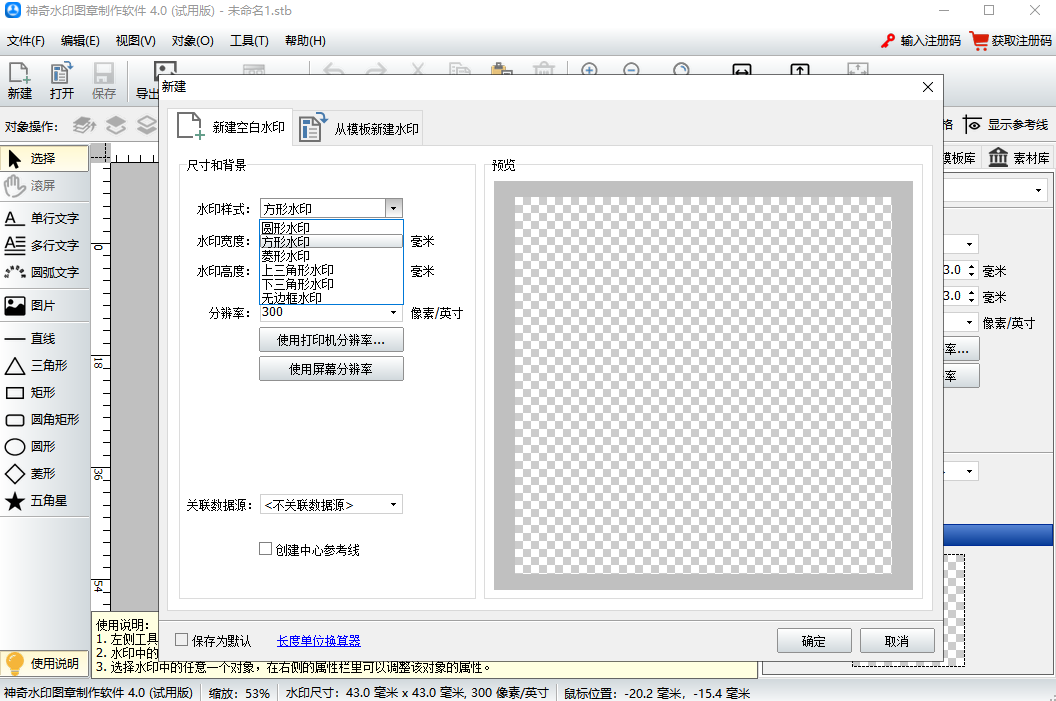Select the 五角星 star tool
Screen dimensions: 1056x701
(44, 500)
